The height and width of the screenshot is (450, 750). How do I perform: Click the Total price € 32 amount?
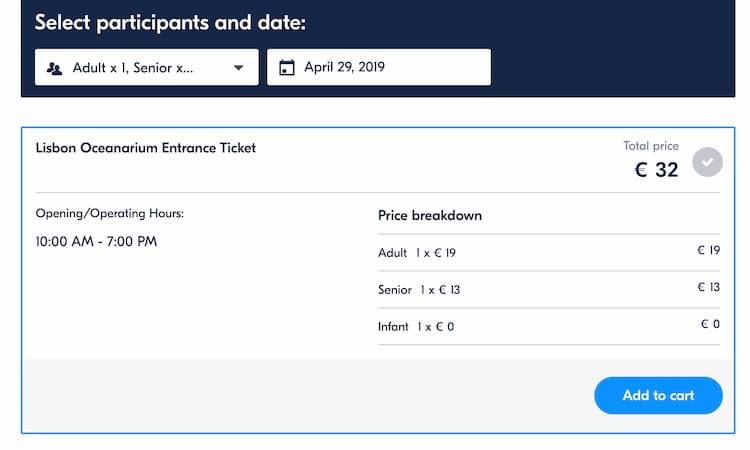pos(656,170)
